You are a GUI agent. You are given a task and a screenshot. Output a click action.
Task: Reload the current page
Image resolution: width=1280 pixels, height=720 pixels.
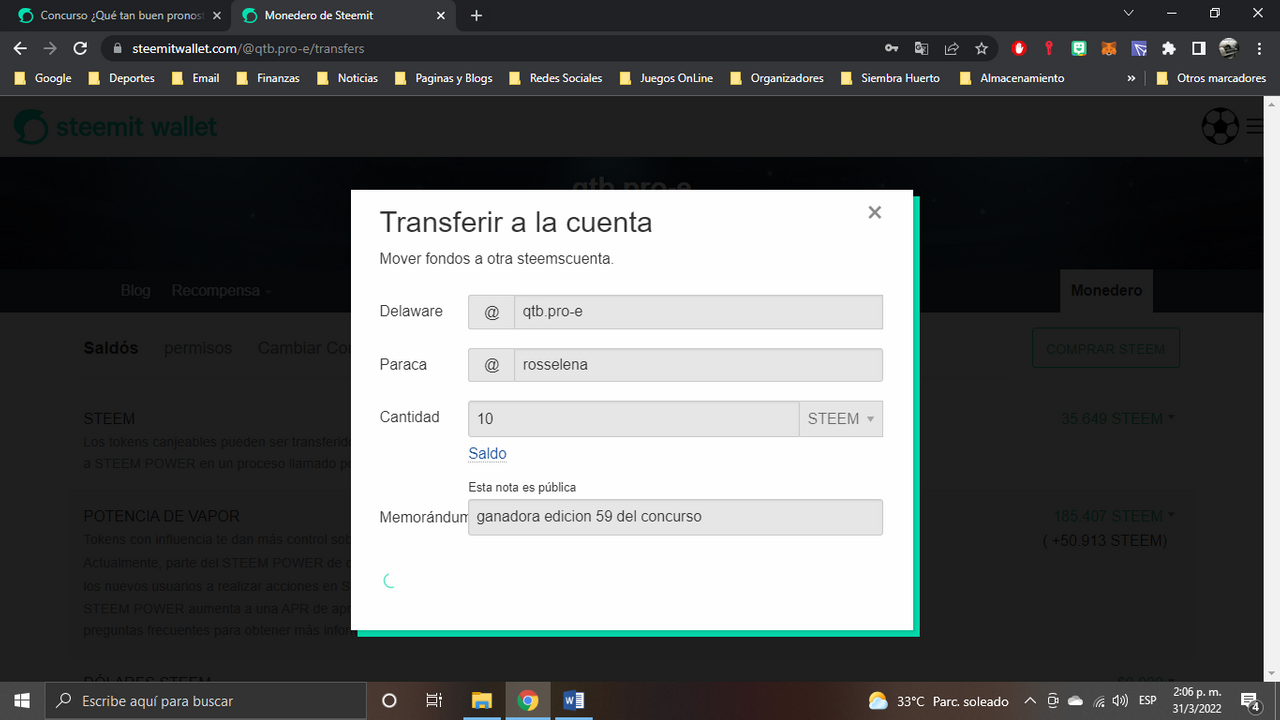click(80, 48)
